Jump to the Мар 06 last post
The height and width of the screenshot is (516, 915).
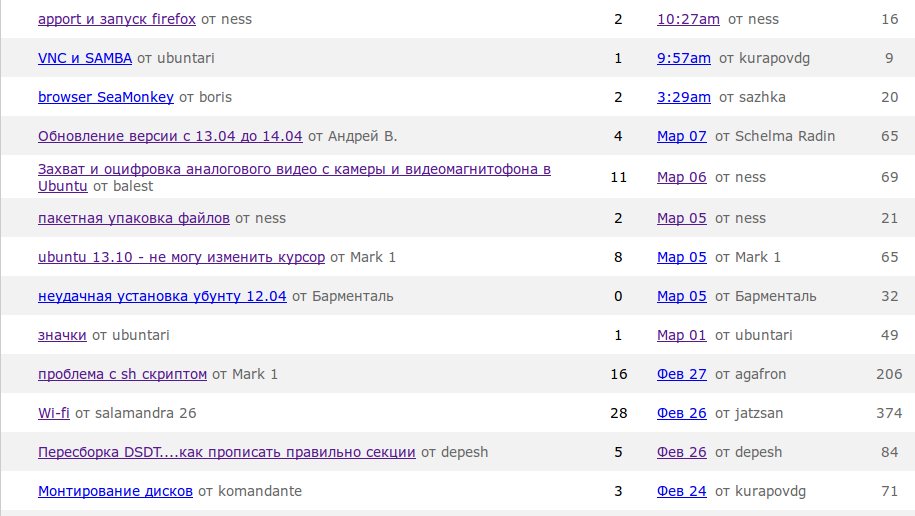click(x=682, y=177)
